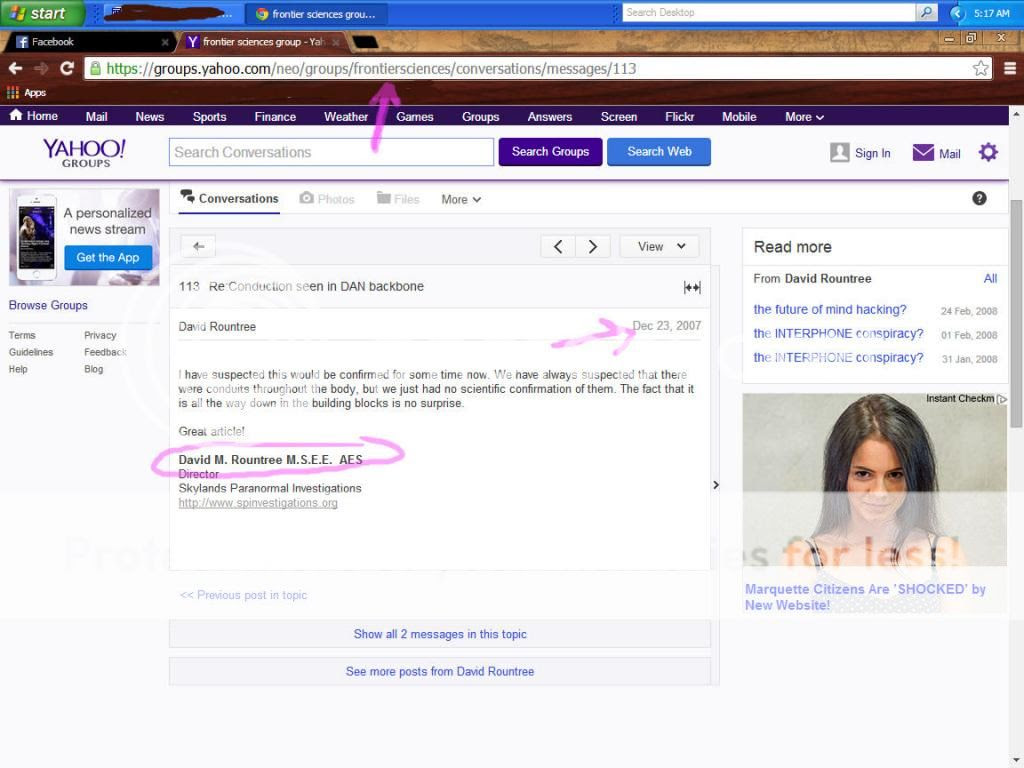Click See more posts from David Rountree
The height and width of the screenshot is (768, 1024).
click(440, 671)
